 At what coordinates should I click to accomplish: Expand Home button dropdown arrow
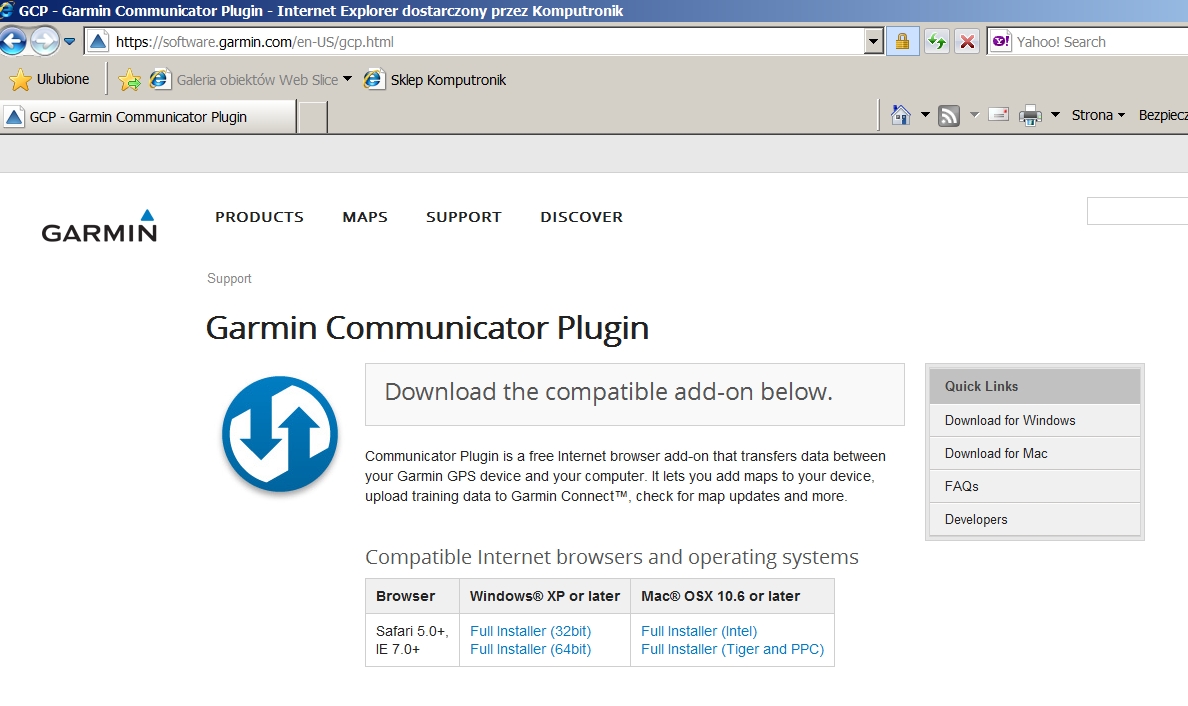coord(925,115)
